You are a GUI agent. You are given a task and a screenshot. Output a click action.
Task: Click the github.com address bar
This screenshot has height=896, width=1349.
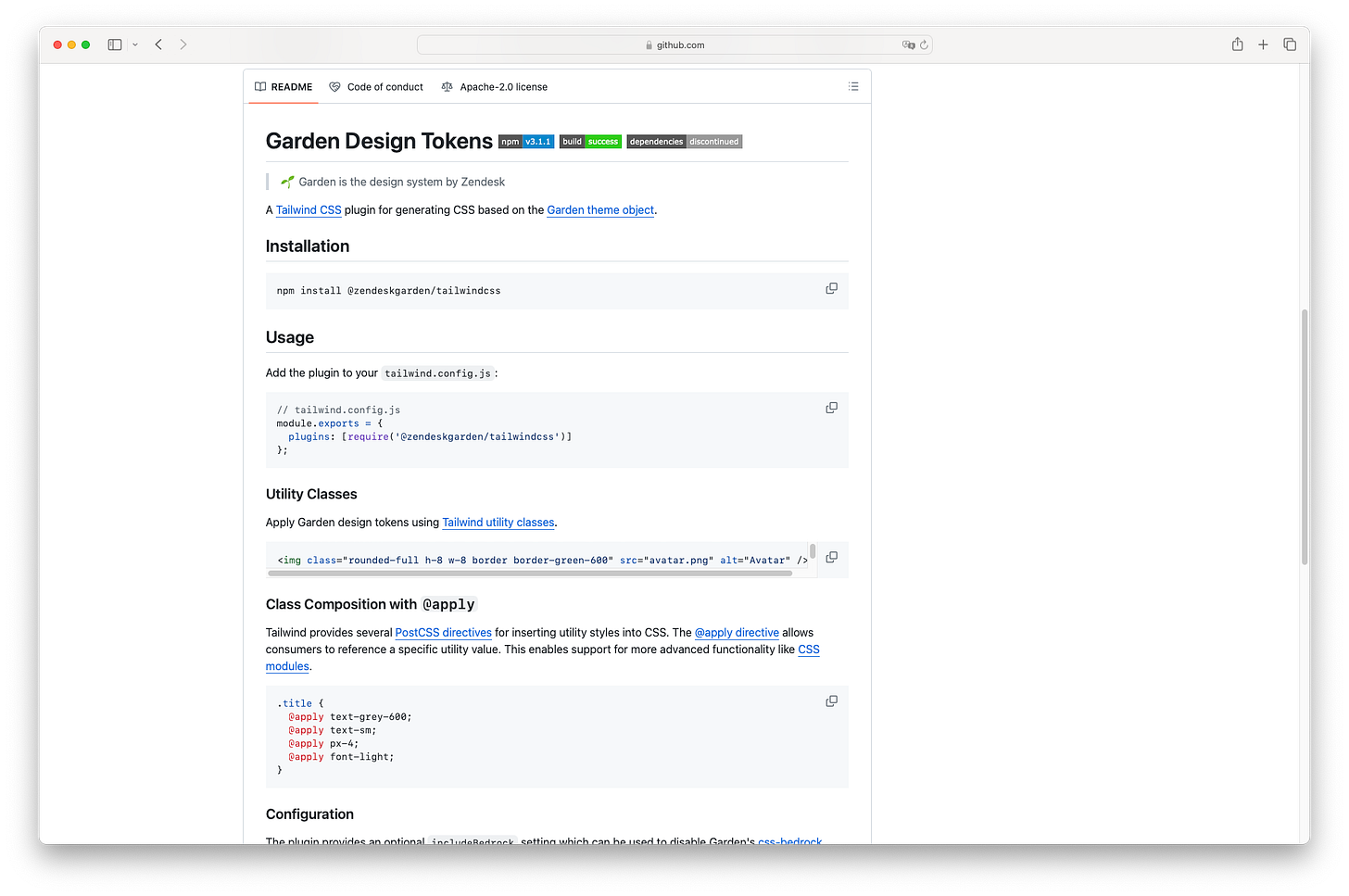674,44
